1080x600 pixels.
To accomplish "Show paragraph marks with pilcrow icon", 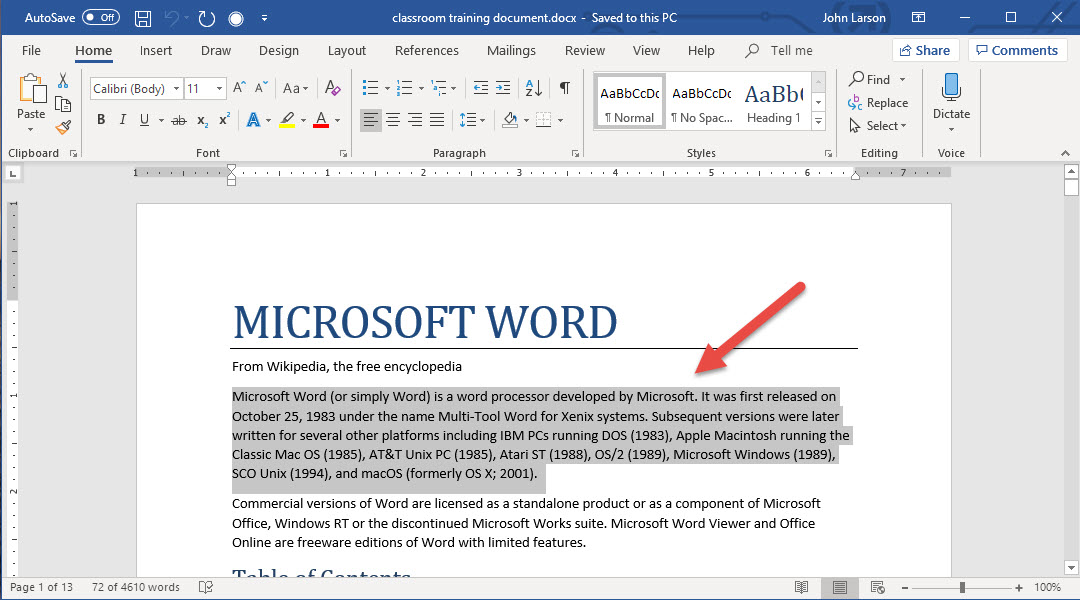I will click(565, 88).
